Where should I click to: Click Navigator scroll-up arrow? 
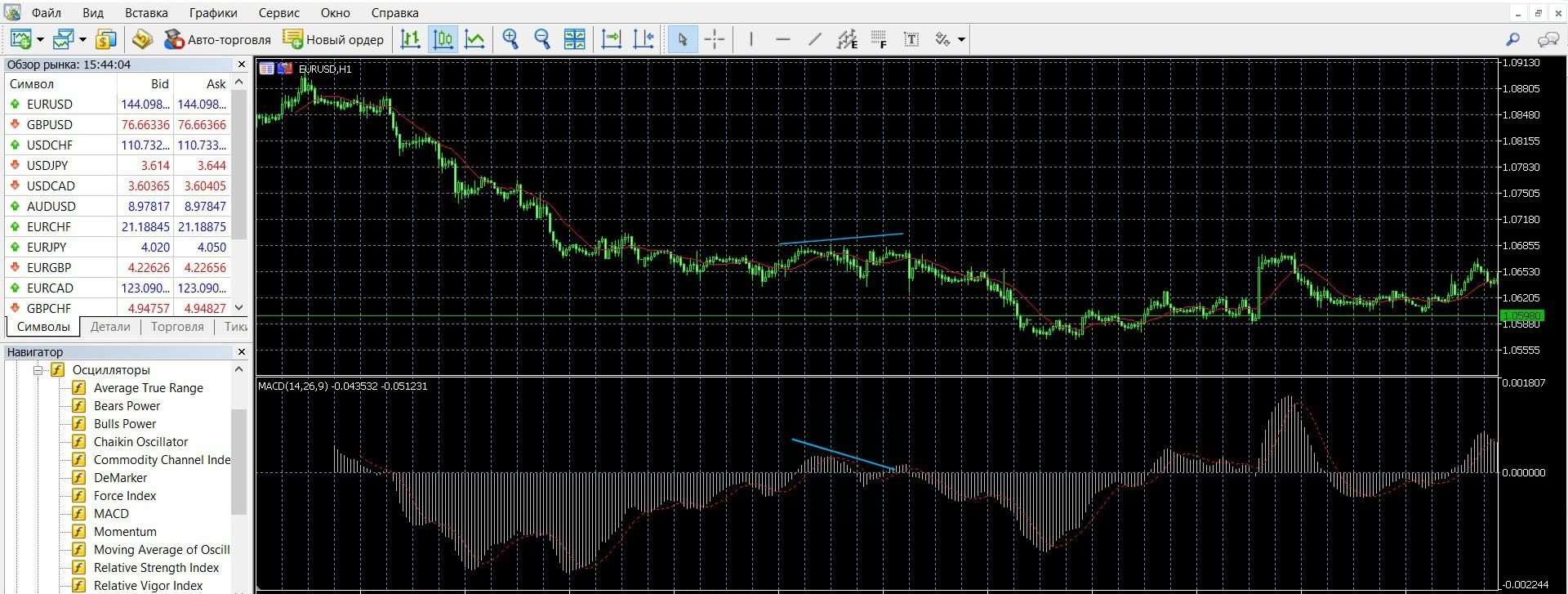(239, 369)
